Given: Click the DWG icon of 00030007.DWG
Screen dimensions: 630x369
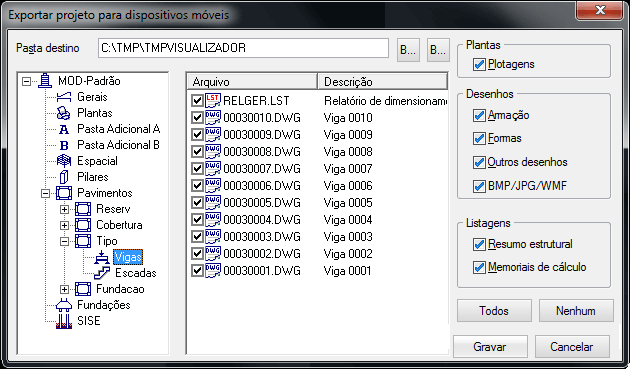Looking at the screenshot, I should click(x=213, y=169).
